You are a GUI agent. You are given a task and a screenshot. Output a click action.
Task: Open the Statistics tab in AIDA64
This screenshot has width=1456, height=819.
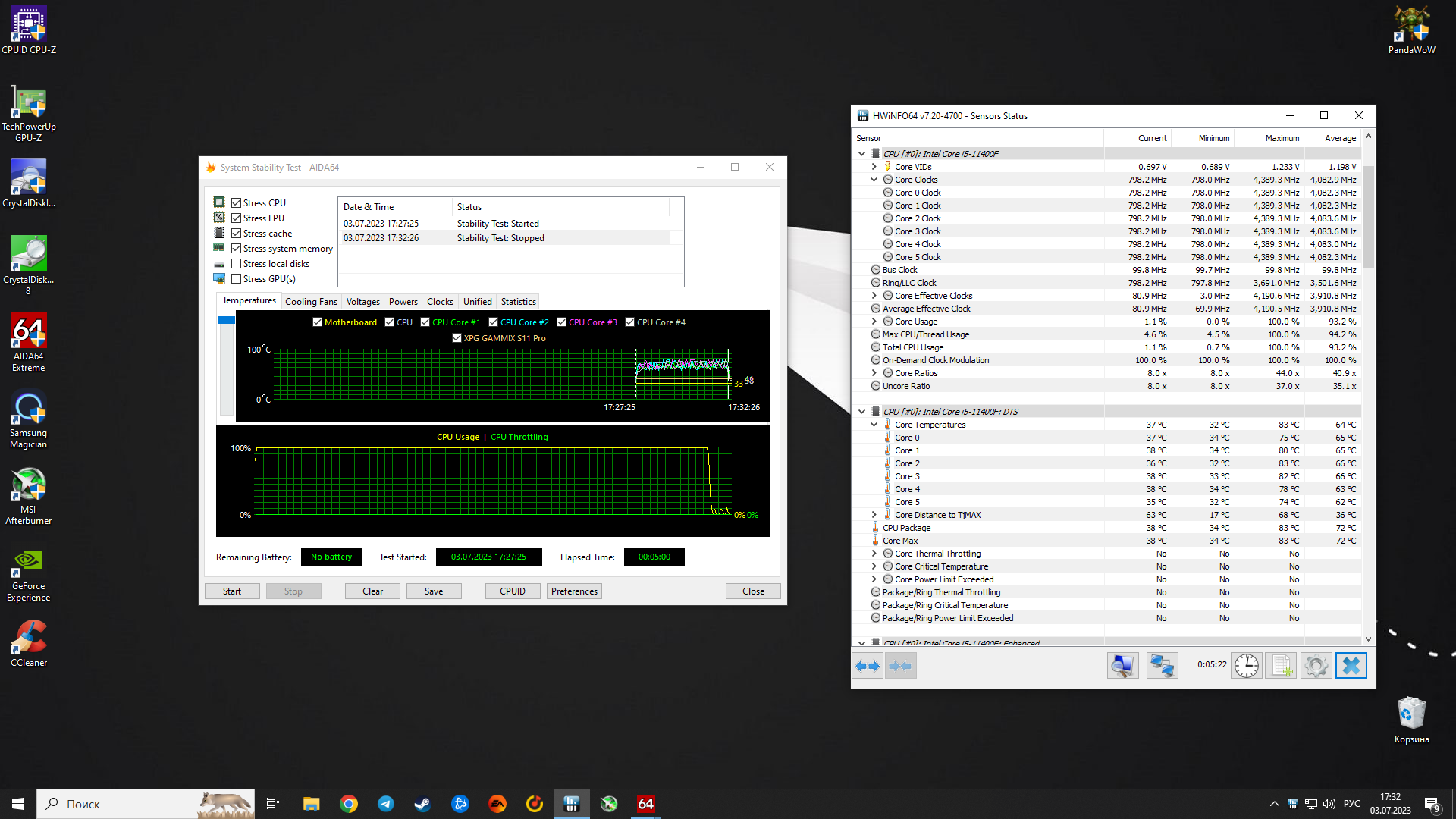click(x=518, y=302)
